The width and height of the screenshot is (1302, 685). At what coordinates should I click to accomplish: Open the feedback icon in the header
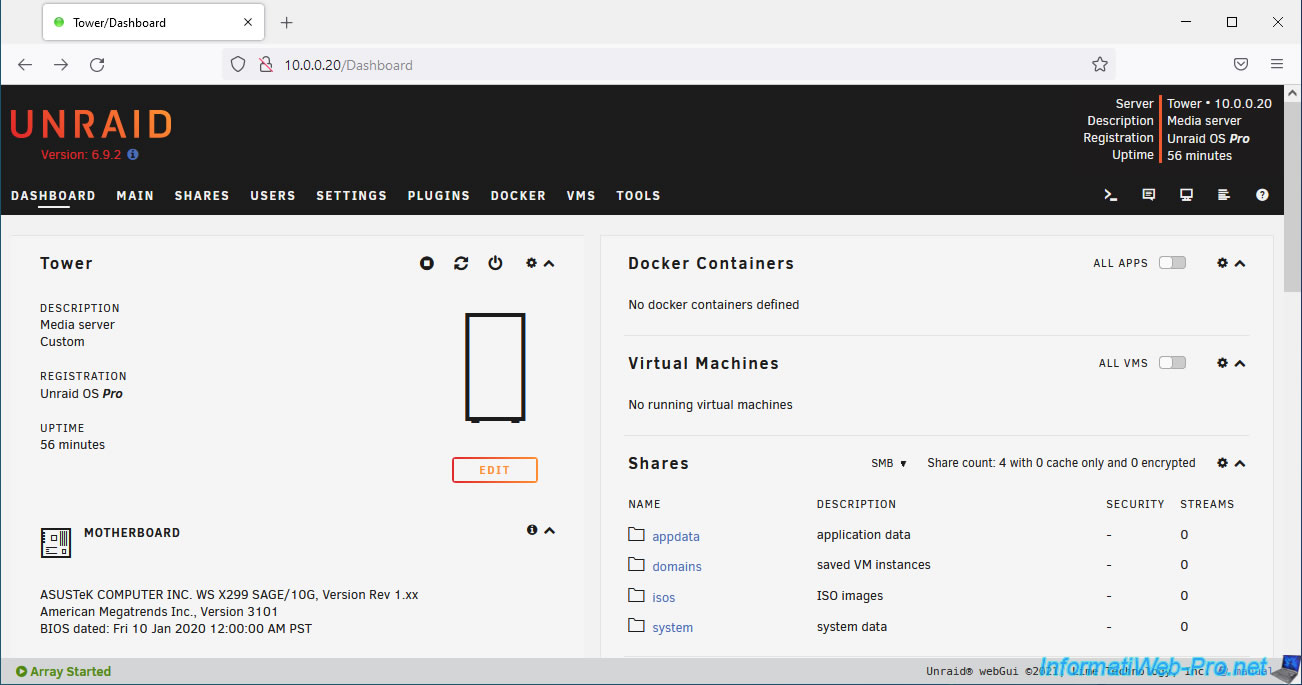pyautogui.click(x=1148, y=195)
